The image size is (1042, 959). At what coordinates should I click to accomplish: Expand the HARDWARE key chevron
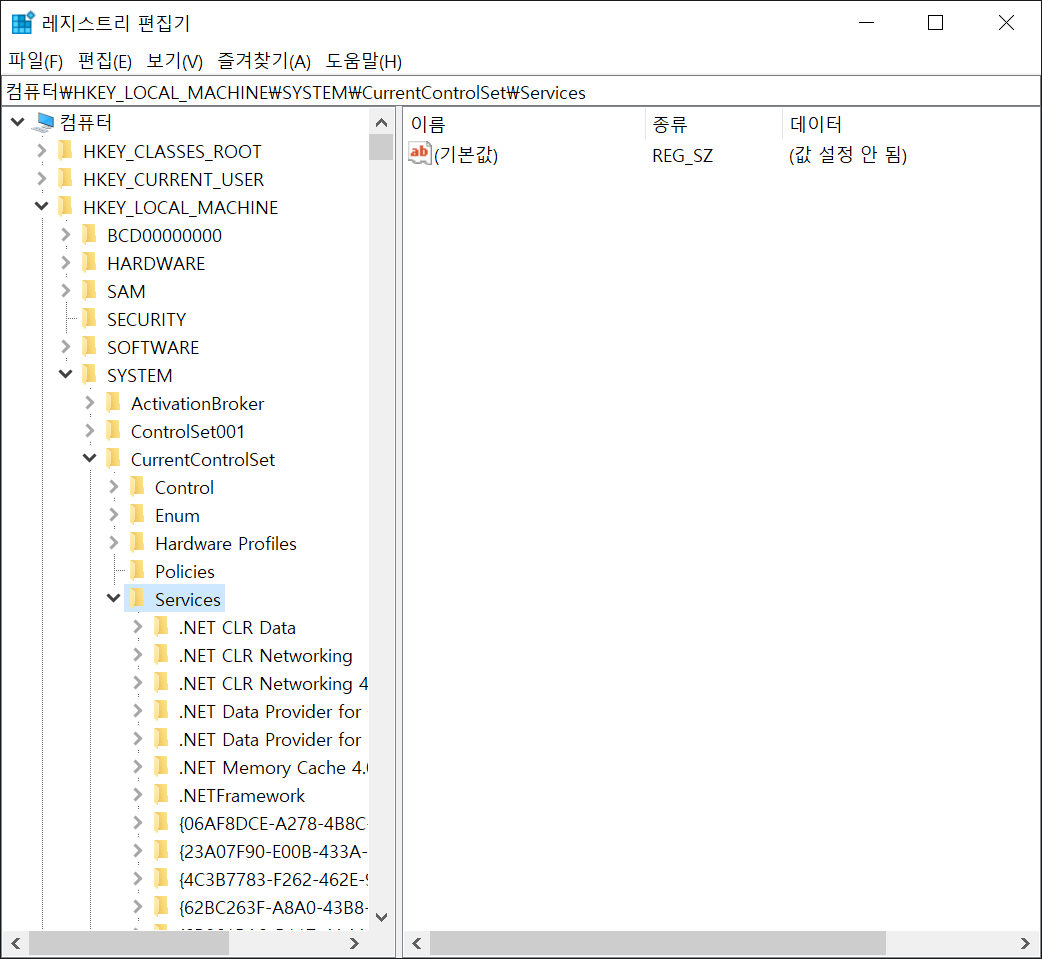pos(66,263)
